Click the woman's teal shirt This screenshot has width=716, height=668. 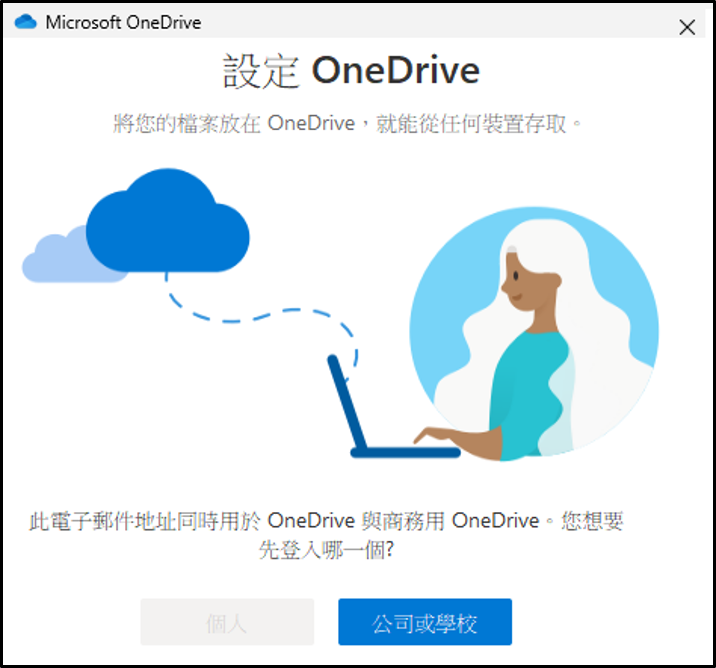click(530, 393)
